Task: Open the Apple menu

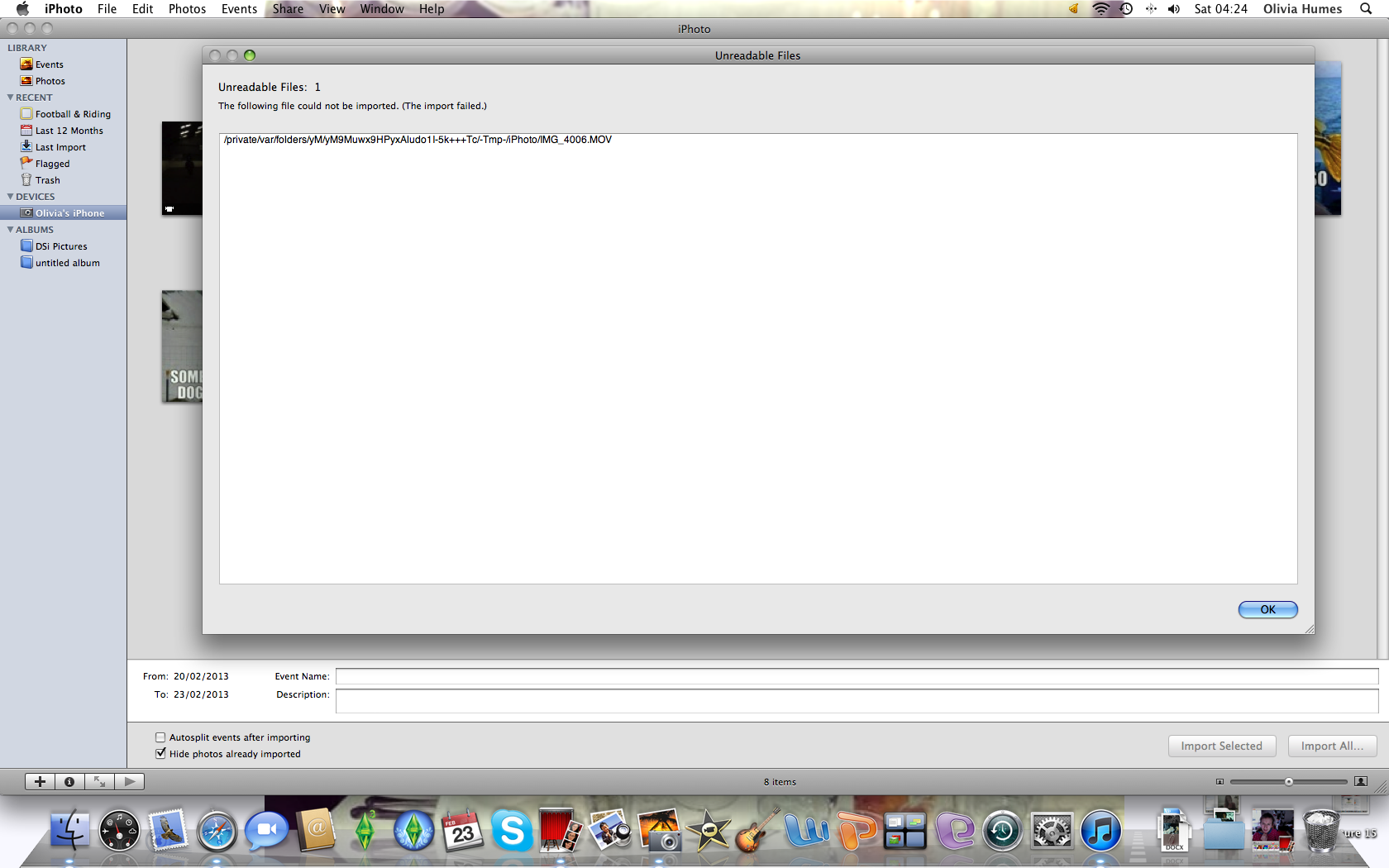Action: (22, 9)
